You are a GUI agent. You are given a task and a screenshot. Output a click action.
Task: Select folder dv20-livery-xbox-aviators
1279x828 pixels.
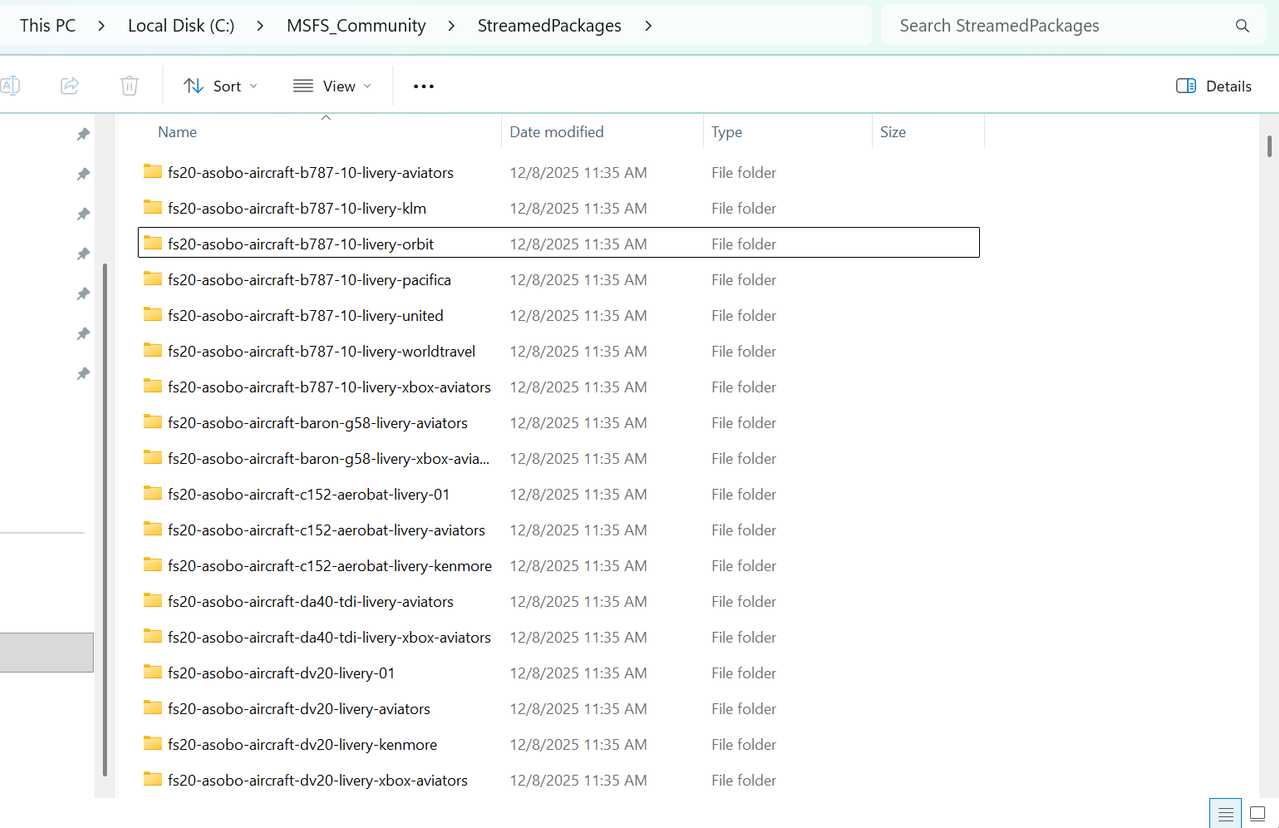pos(558,781)
